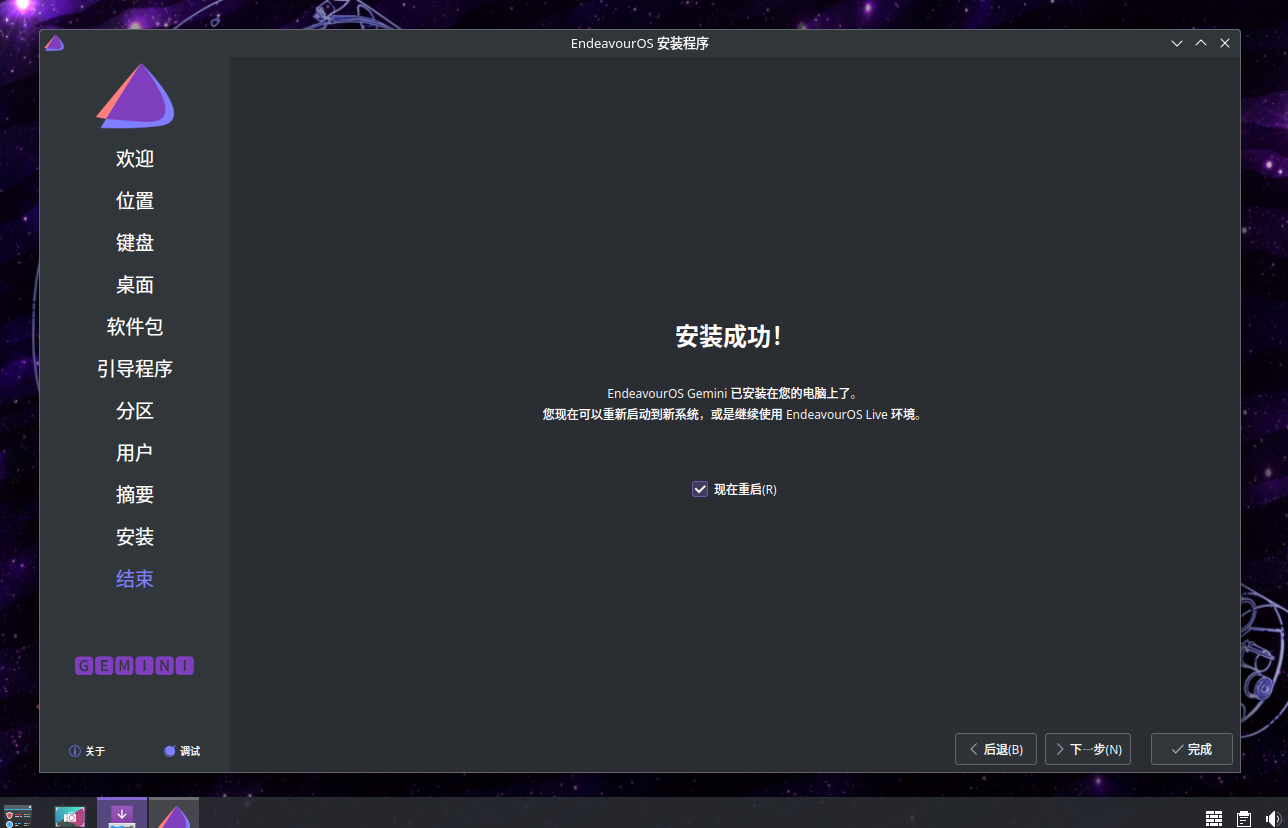1288x828 pixels.
Task: Toggle the 调试 debug button
Action: (182, 751)
